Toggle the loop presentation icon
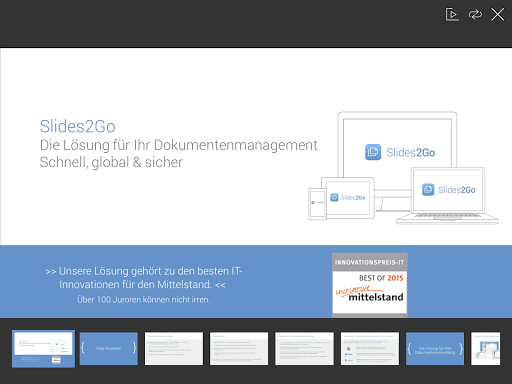The image size is (512, 384). (x=475, y=15)
